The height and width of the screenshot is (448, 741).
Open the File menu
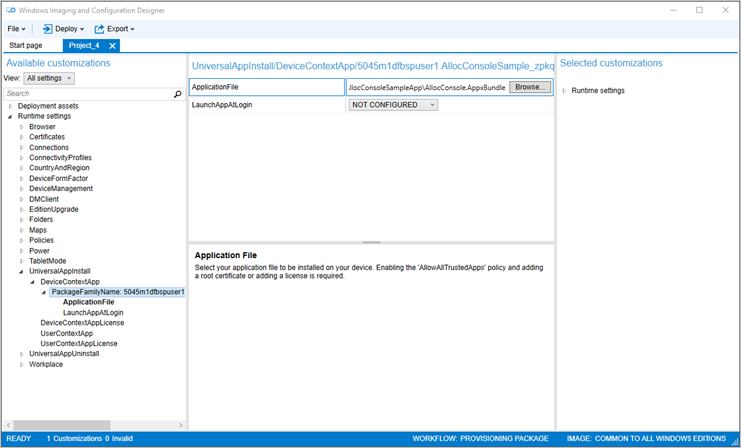tap(16, 29)
